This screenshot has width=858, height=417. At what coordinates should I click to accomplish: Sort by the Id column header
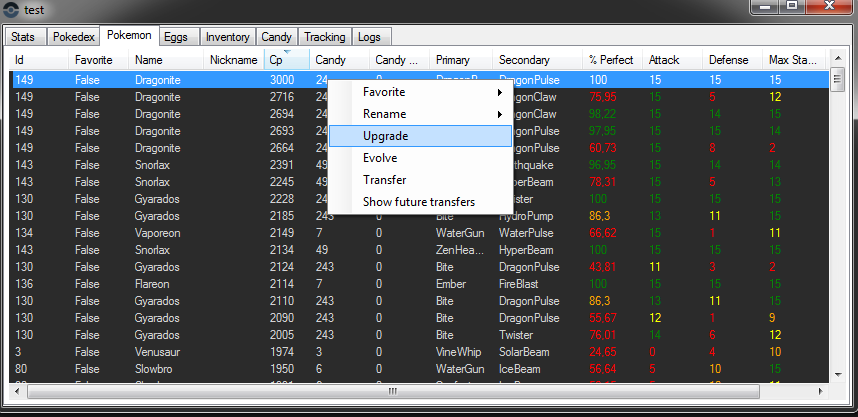(38, 60)
